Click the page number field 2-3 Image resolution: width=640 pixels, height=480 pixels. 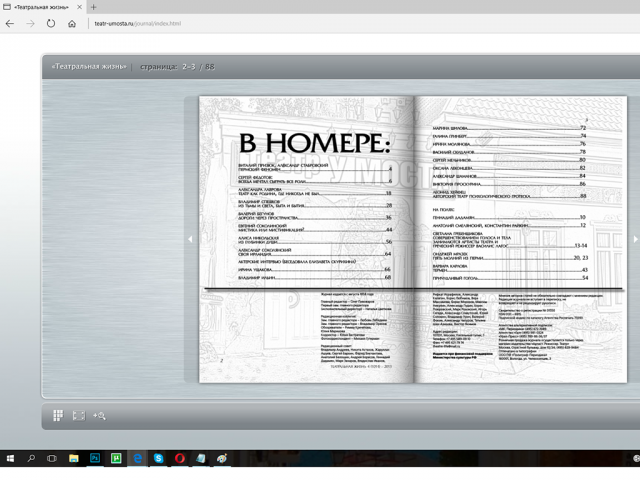(x=189, y=67)
